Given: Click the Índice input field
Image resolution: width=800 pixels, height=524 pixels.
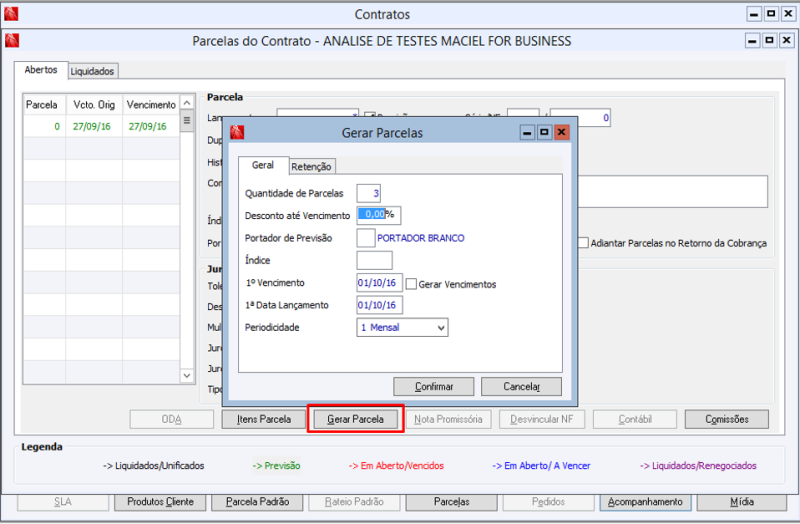Looking at the screenshot, I should 374,260.
